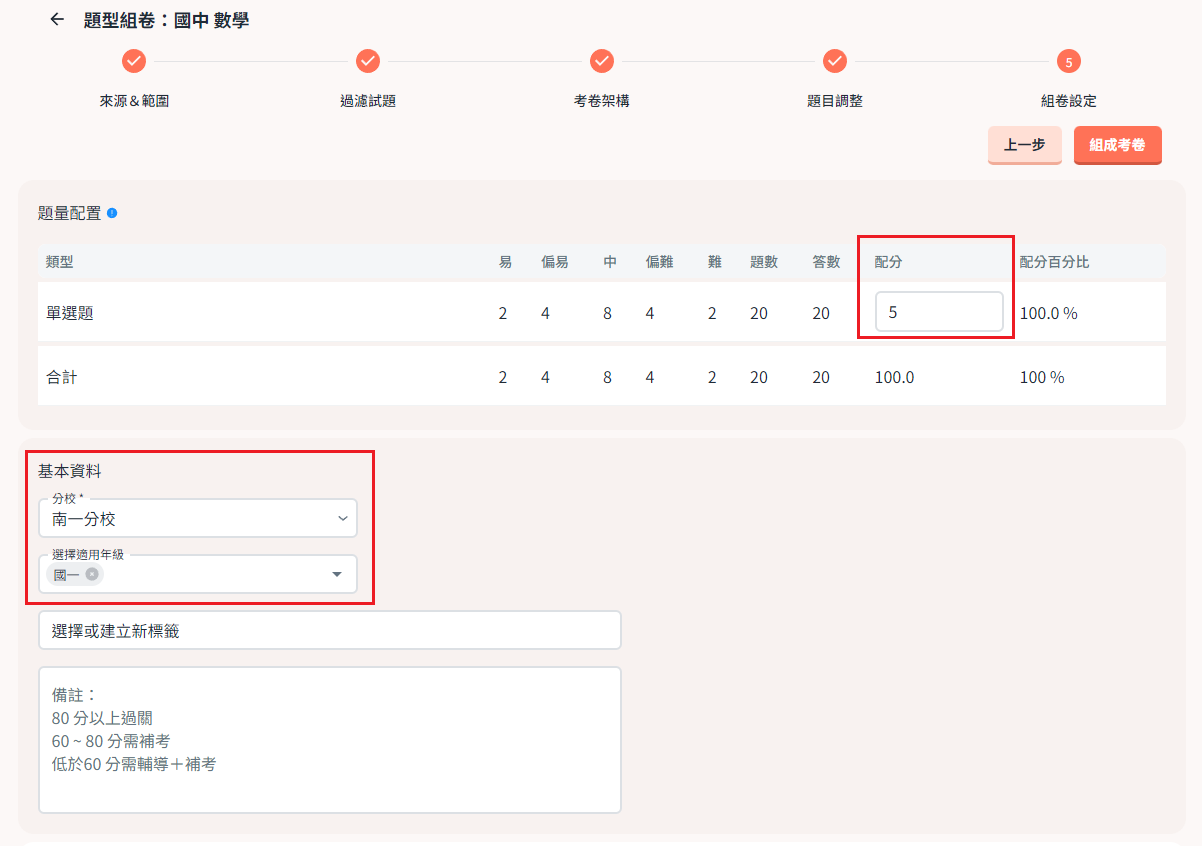1202x846 pixels.
Task: Go back using the arrow icon
Action: click(57, 19)
